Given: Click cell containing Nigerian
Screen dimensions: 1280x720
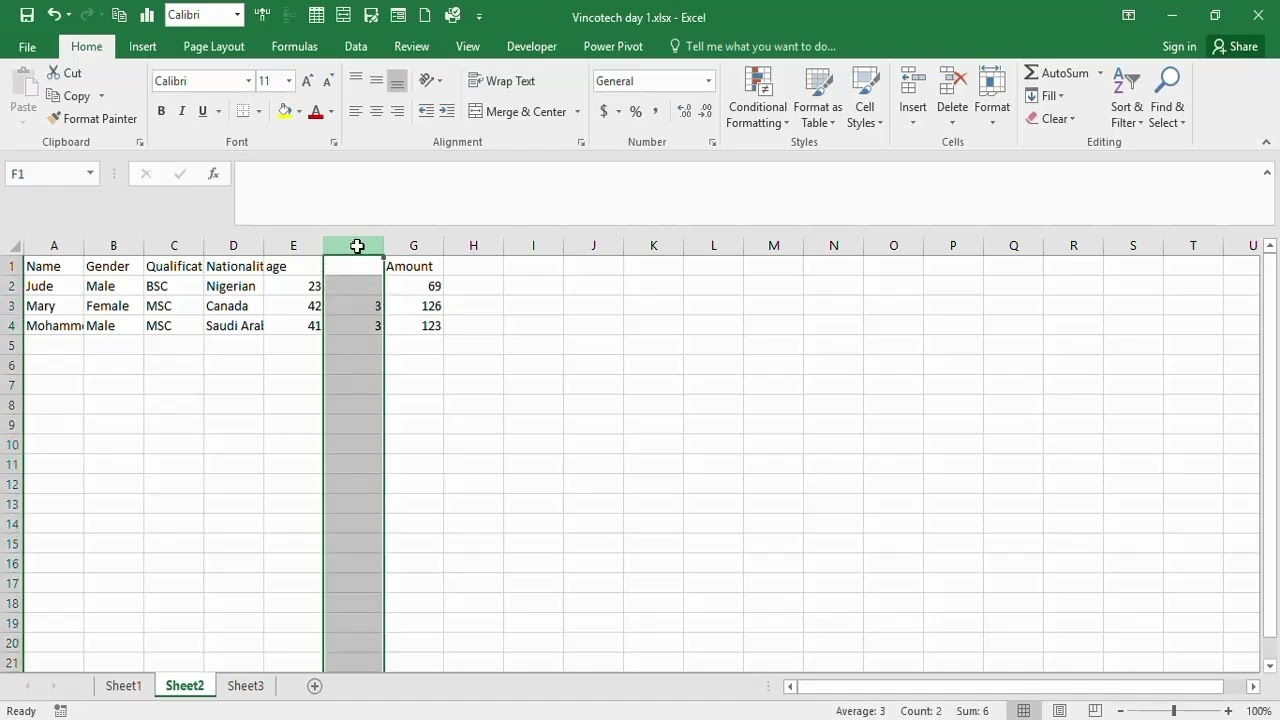Looking at the screenshot, I should pyautogui.click(x=233, y=286).
